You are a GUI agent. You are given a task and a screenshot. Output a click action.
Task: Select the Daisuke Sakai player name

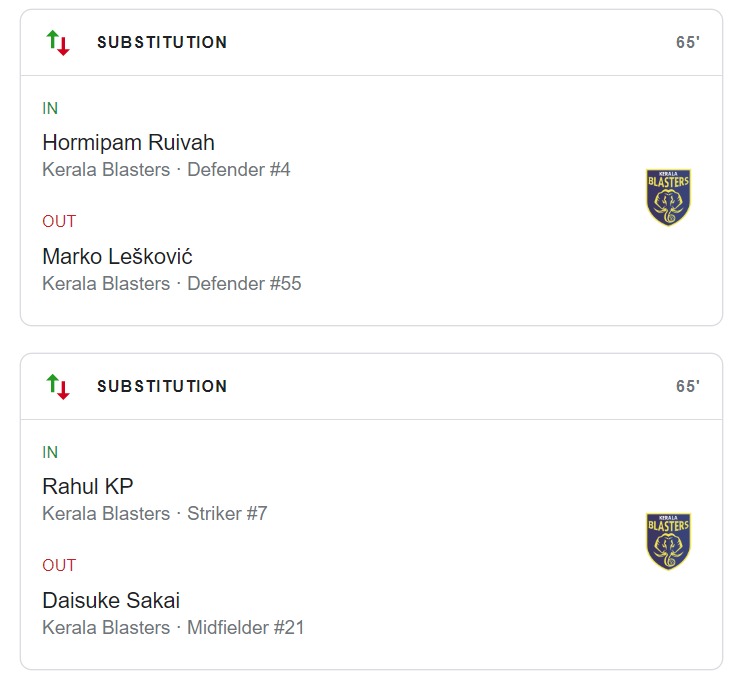coord(111,600)
